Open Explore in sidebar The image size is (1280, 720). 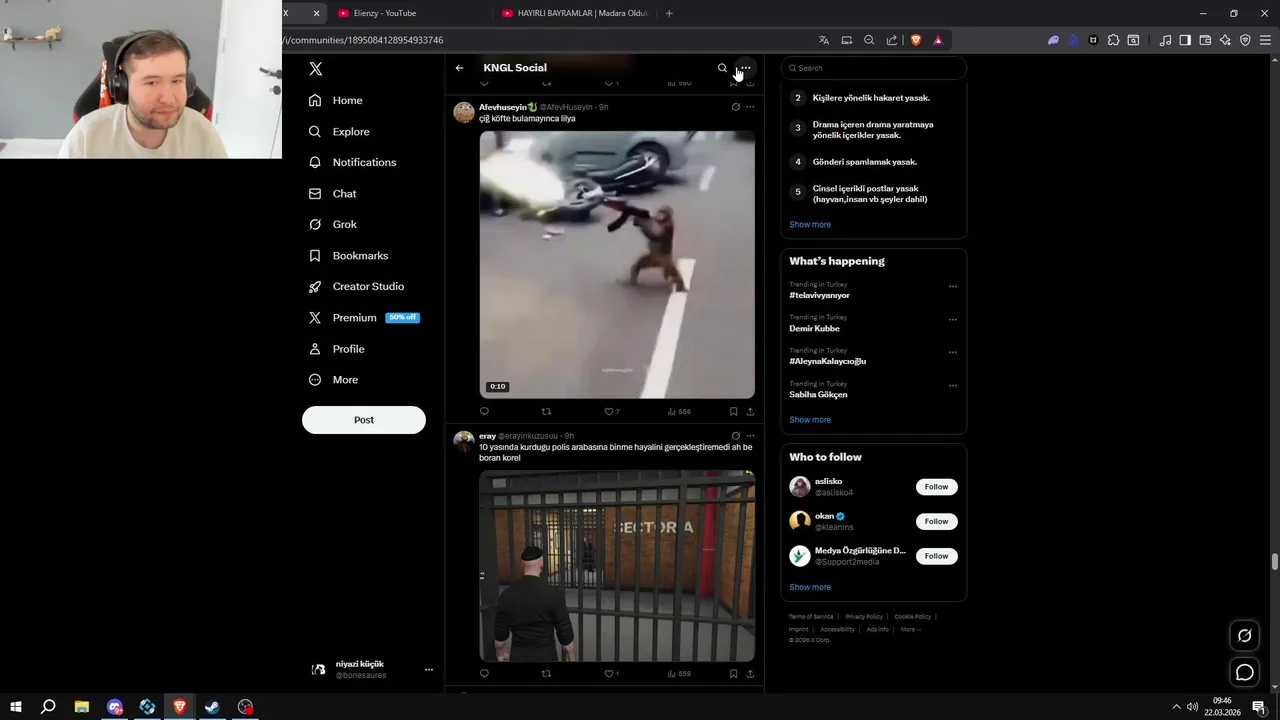pyautogui.click(x=340, y=131)
